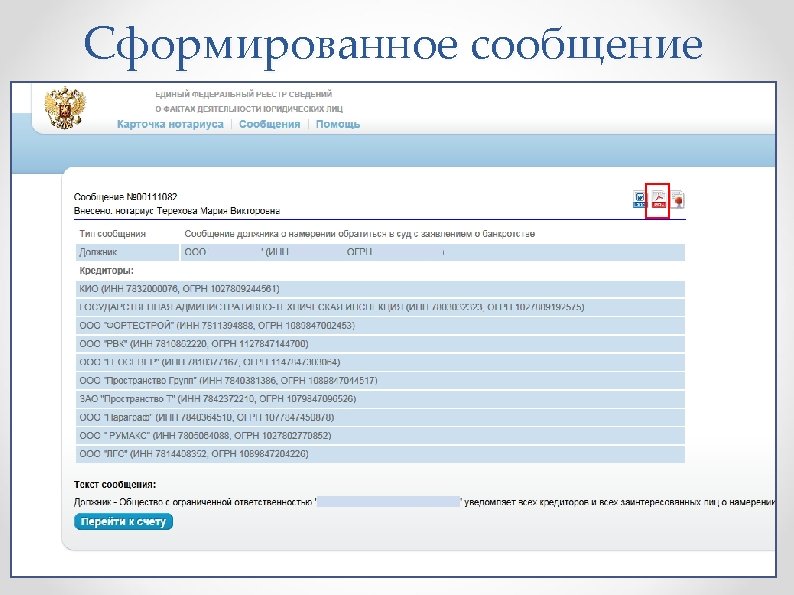Click the site title ЕДИНЫЙ ФЕДЕРАЛЬНЫЙ РЕЕСТР СВЕДЕНИЙ

[x=244, y=94]
